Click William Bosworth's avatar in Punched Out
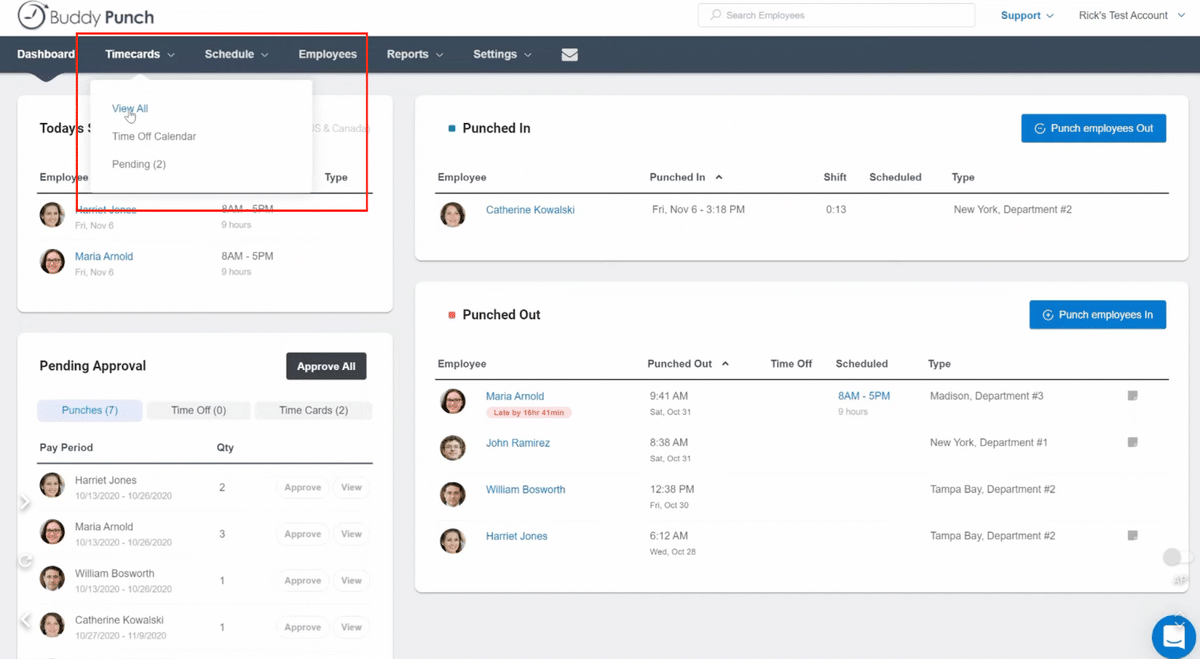The height and width of the screenshot is (659, 1200). (x=453, y=494)
